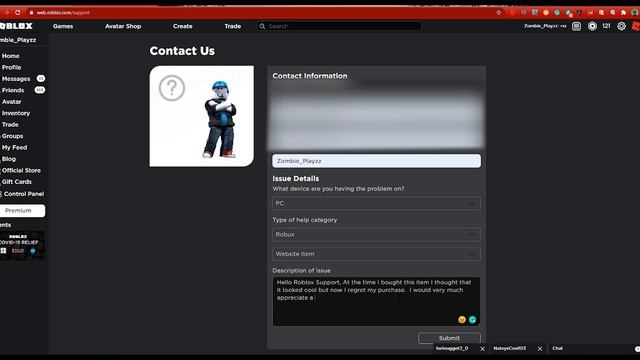Viewport: 640px width, 360px height.
Task: Open the COVID-19 Relief event thumbnail
Action: coord(22,245)
